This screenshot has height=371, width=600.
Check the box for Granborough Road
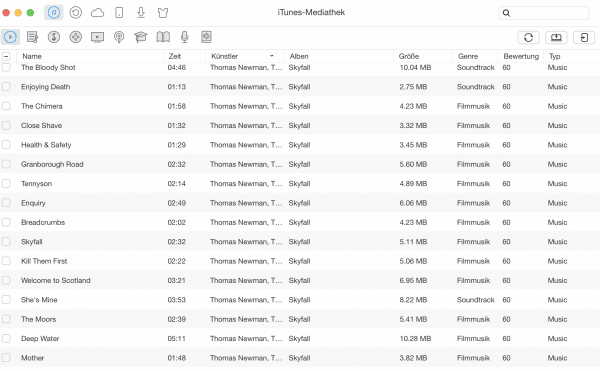[6, 164]
